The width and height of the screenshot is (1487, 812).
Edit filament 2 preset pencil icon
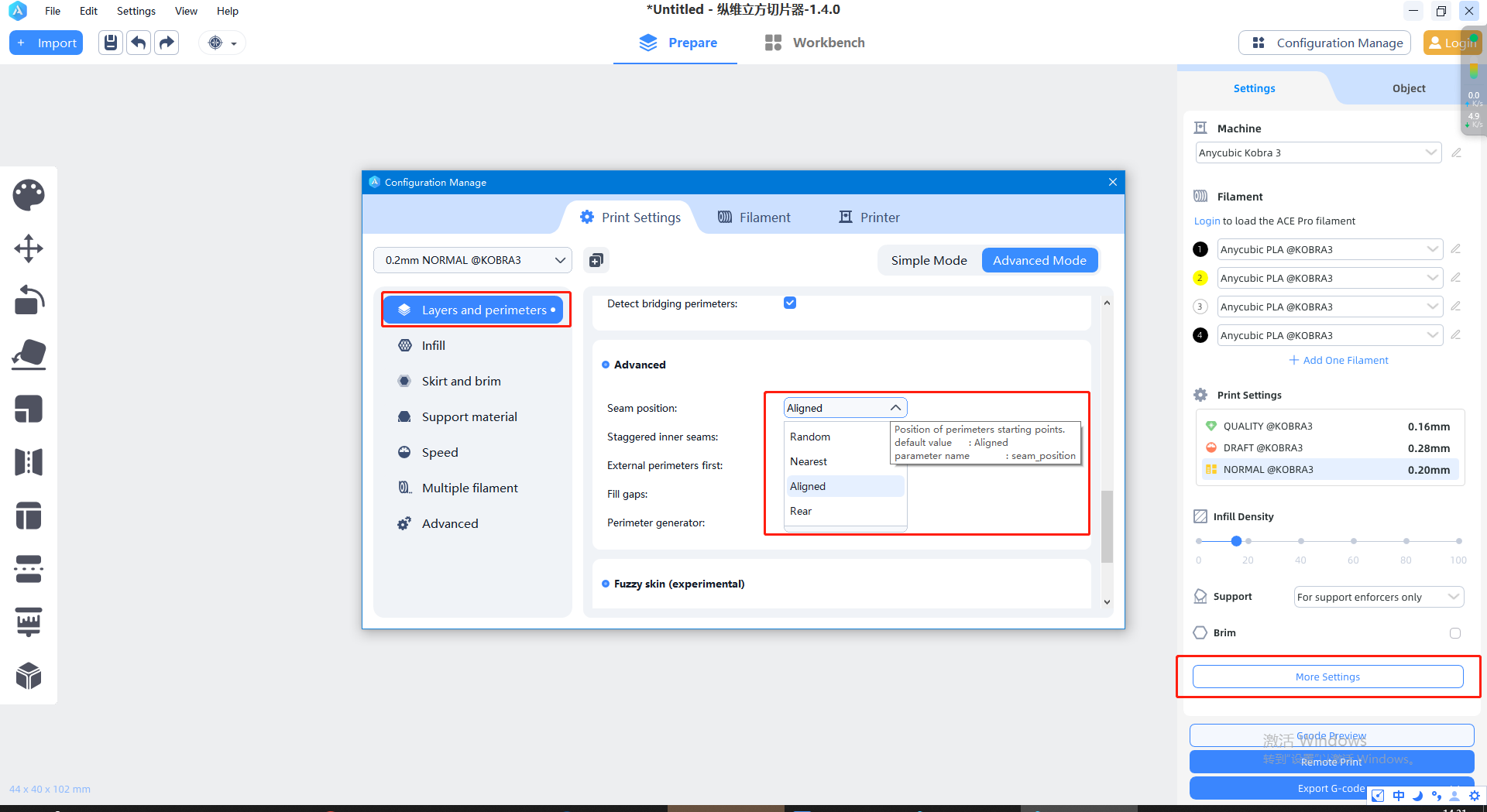click(x=1456, y=278)
